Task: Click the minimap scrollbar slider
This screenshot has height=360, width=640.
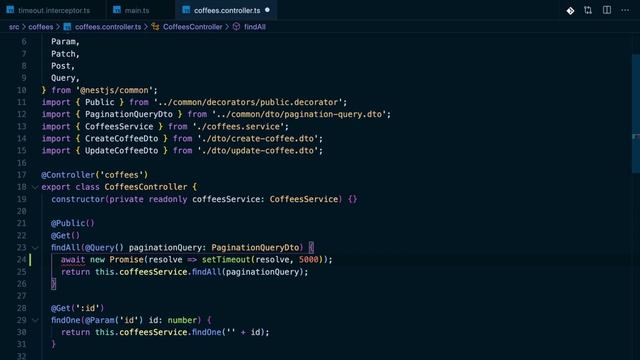Action: (636, 113)
